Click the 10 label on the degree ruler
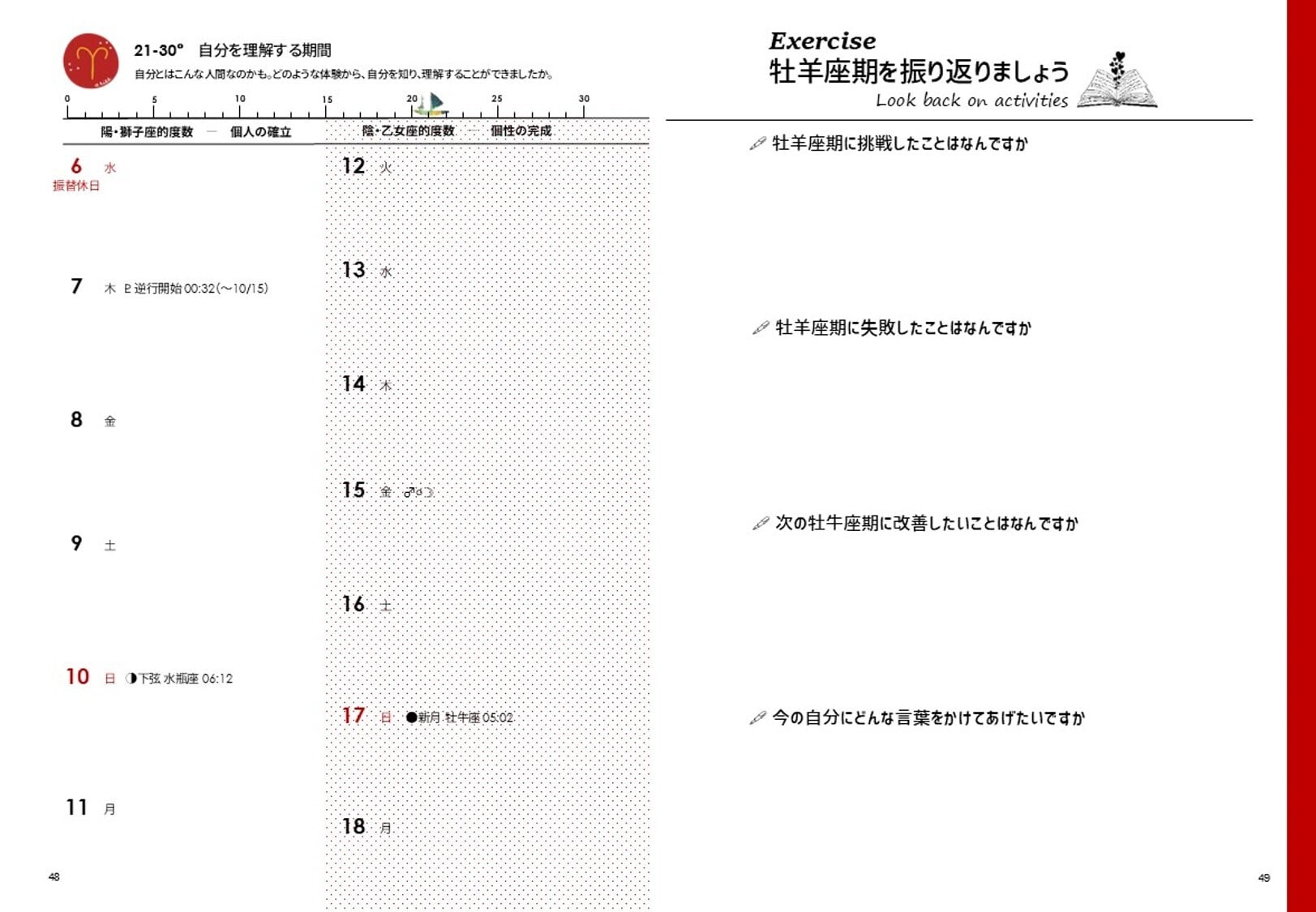This screenshot has width=1316, height=912. click(240, 99)
